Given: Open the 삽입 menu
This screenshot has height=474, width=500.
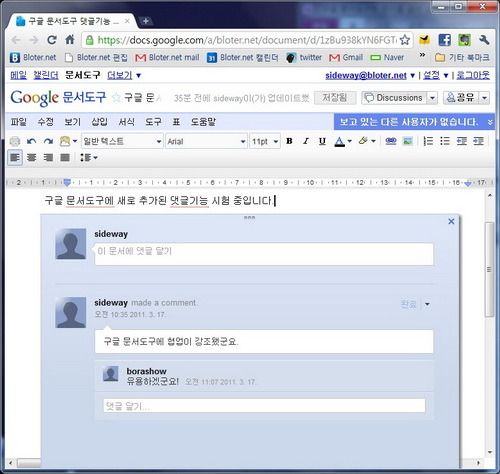Looking at the screenshot, I should tap(99, 122).
